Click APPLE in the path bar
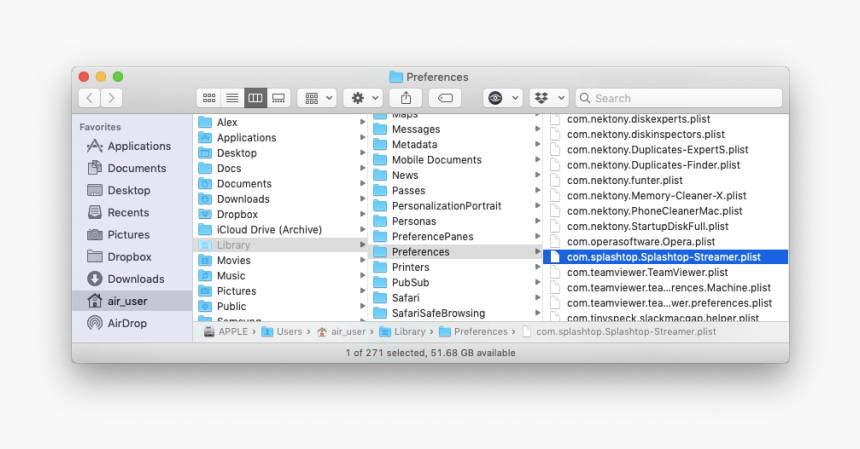Image resolution: width=860 pixels, height=449 pixels. pyautogui.click(x=225, y=332)
